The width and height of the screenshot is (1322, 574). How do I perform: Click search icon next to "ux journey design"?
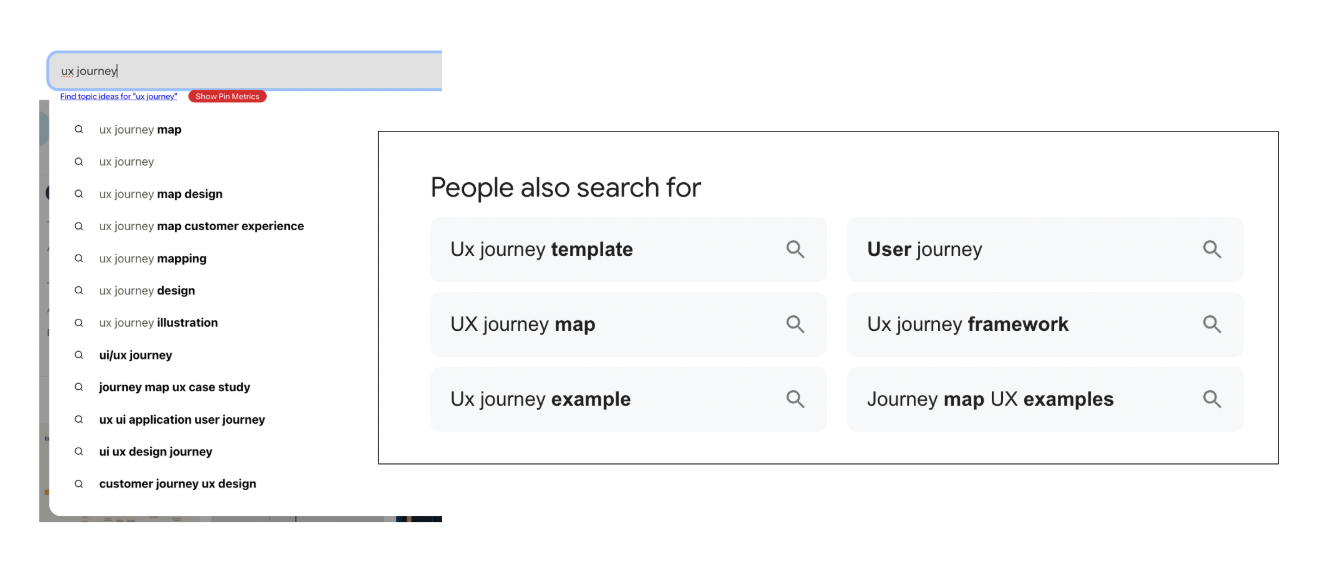point(79,291)
